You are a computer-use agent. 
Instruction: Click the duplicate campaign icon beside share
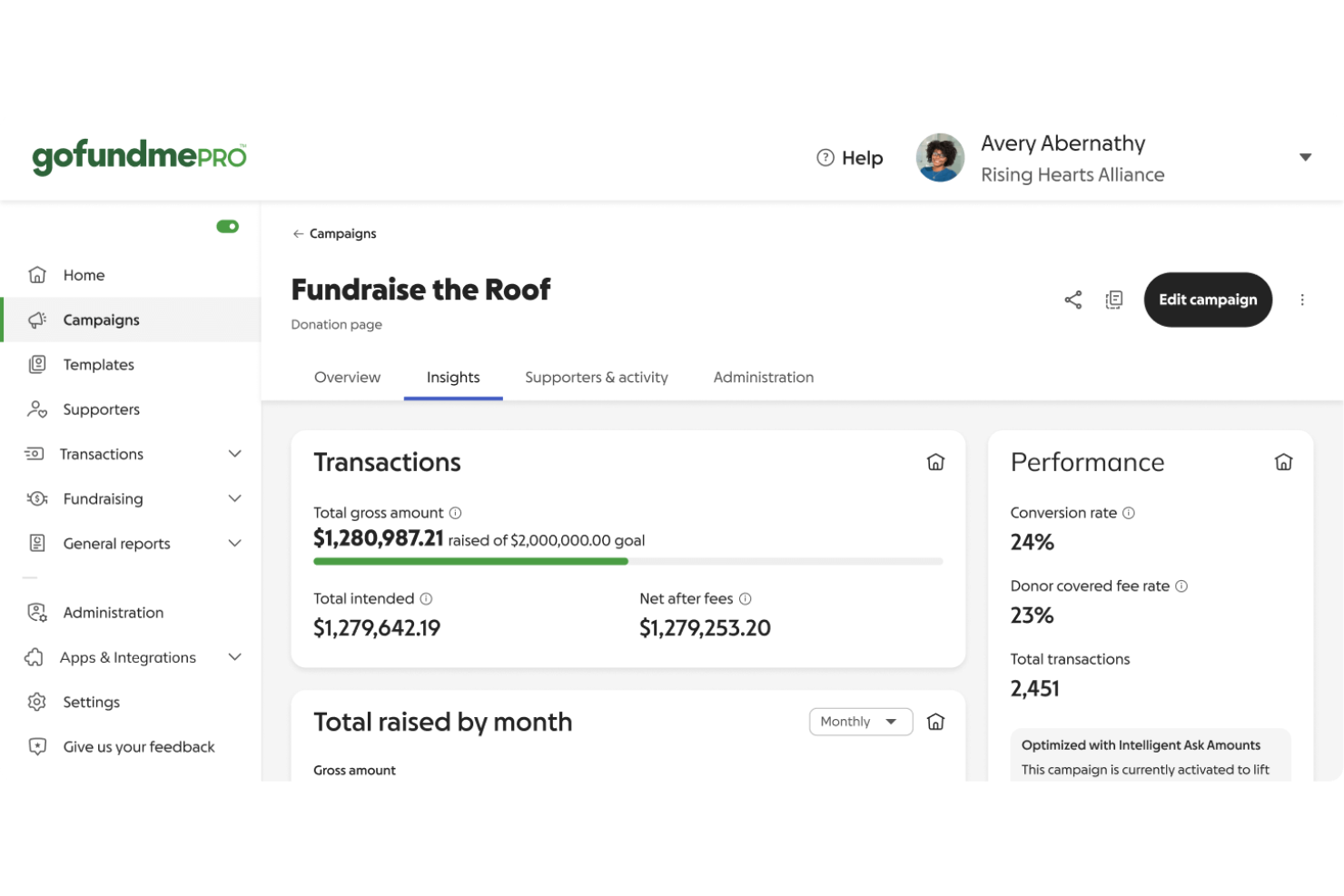click(x=1114, y=300)
